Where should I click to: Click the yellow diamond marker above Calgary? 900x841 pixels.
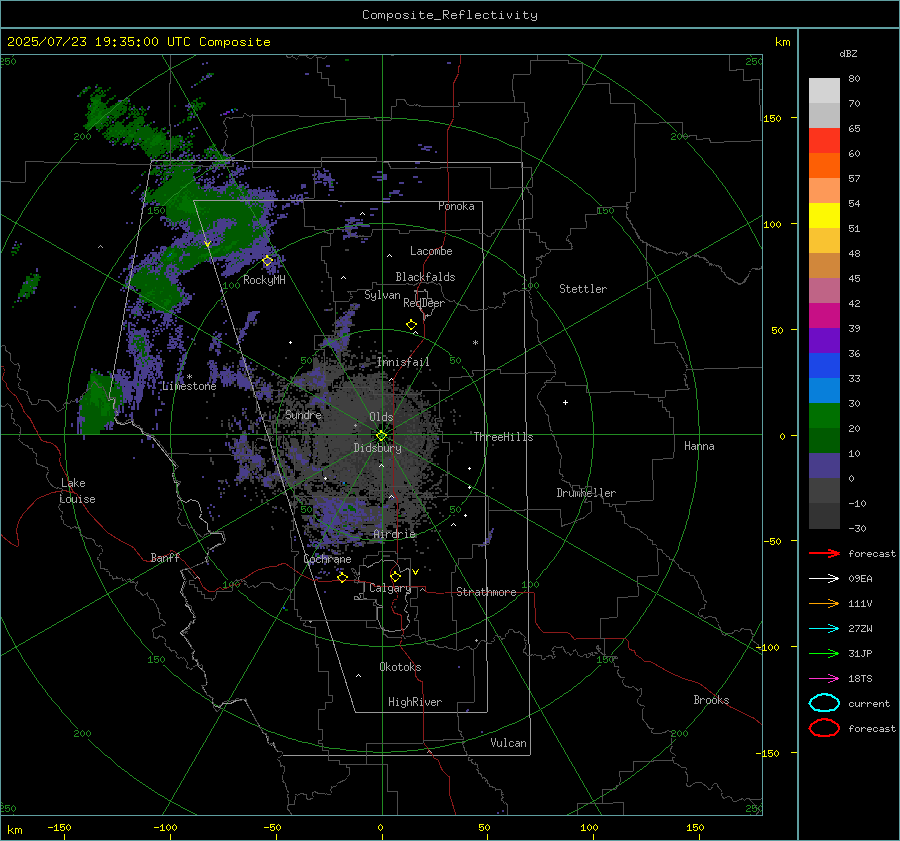[395, 576]
